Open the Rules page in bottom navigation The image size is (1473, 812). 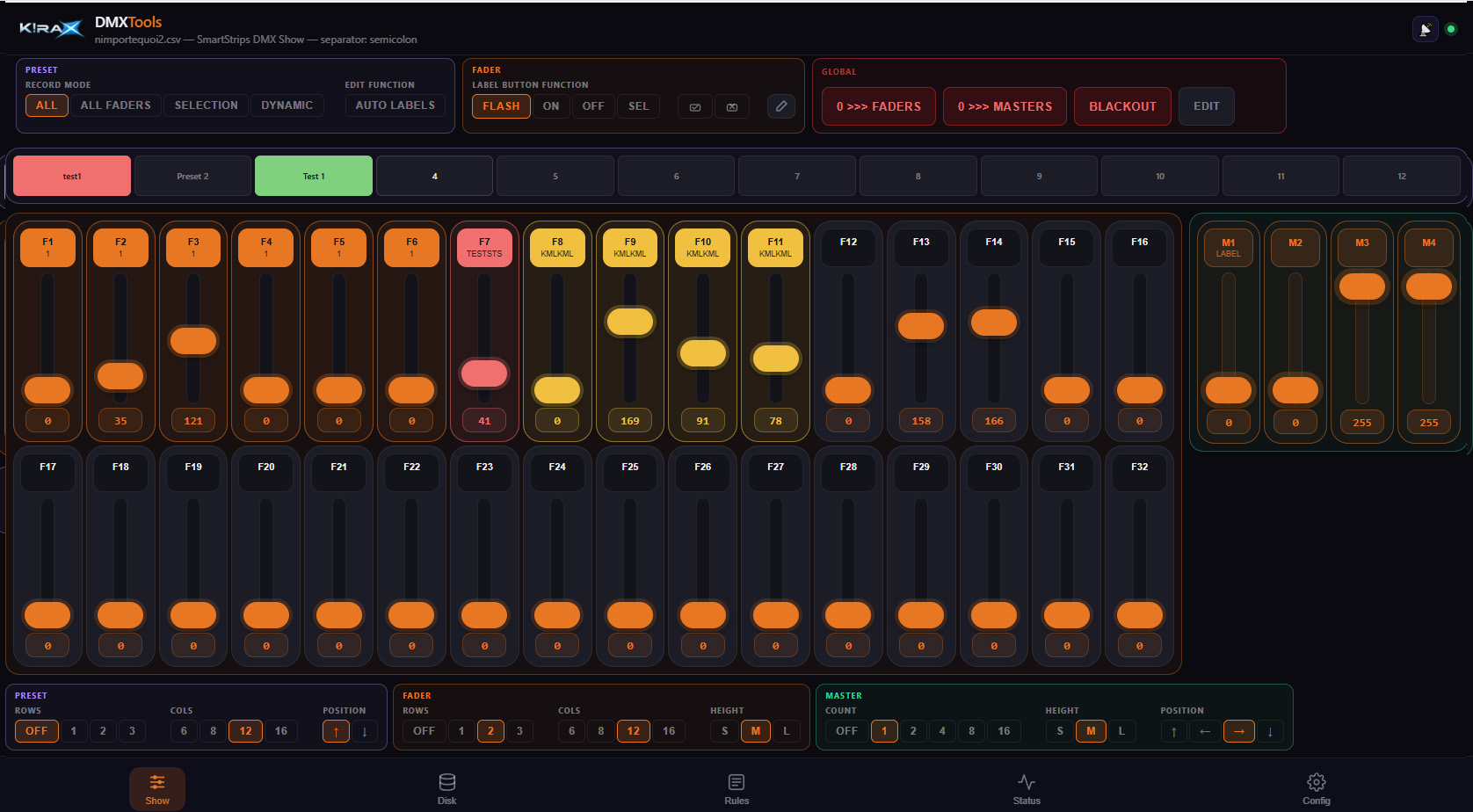pyautogui.click(x=736, y=788)
